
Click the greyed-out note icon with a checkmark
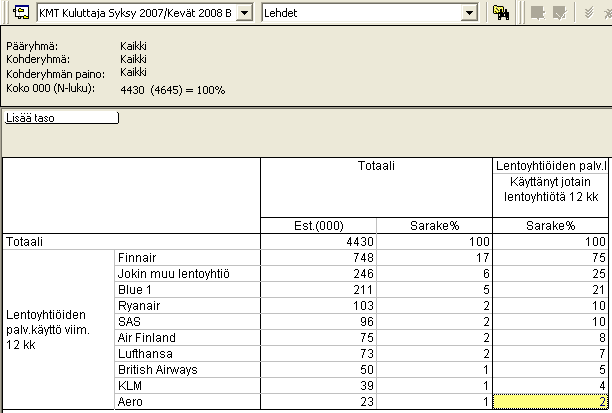(559, 13)
